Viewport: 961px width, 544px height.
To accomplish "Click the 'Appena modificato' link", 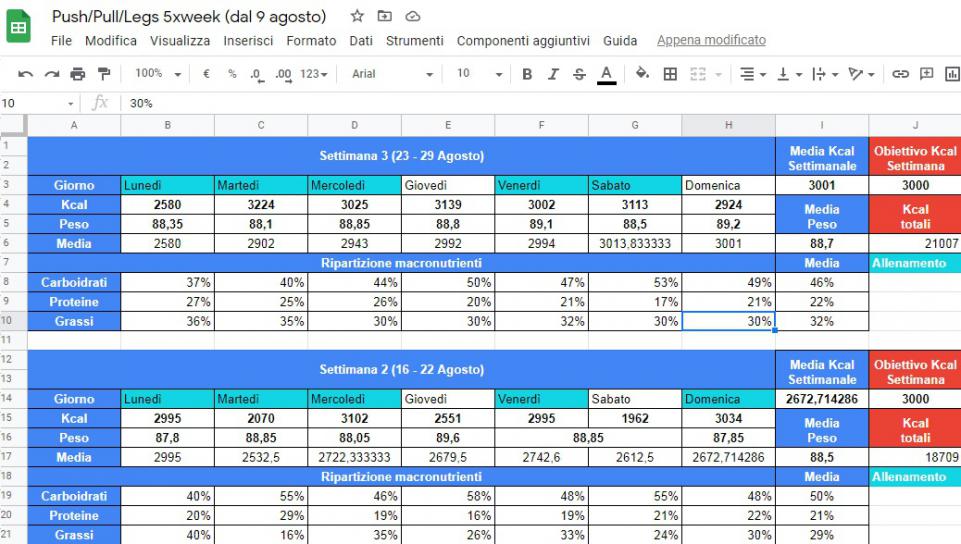I will [711, 41].
